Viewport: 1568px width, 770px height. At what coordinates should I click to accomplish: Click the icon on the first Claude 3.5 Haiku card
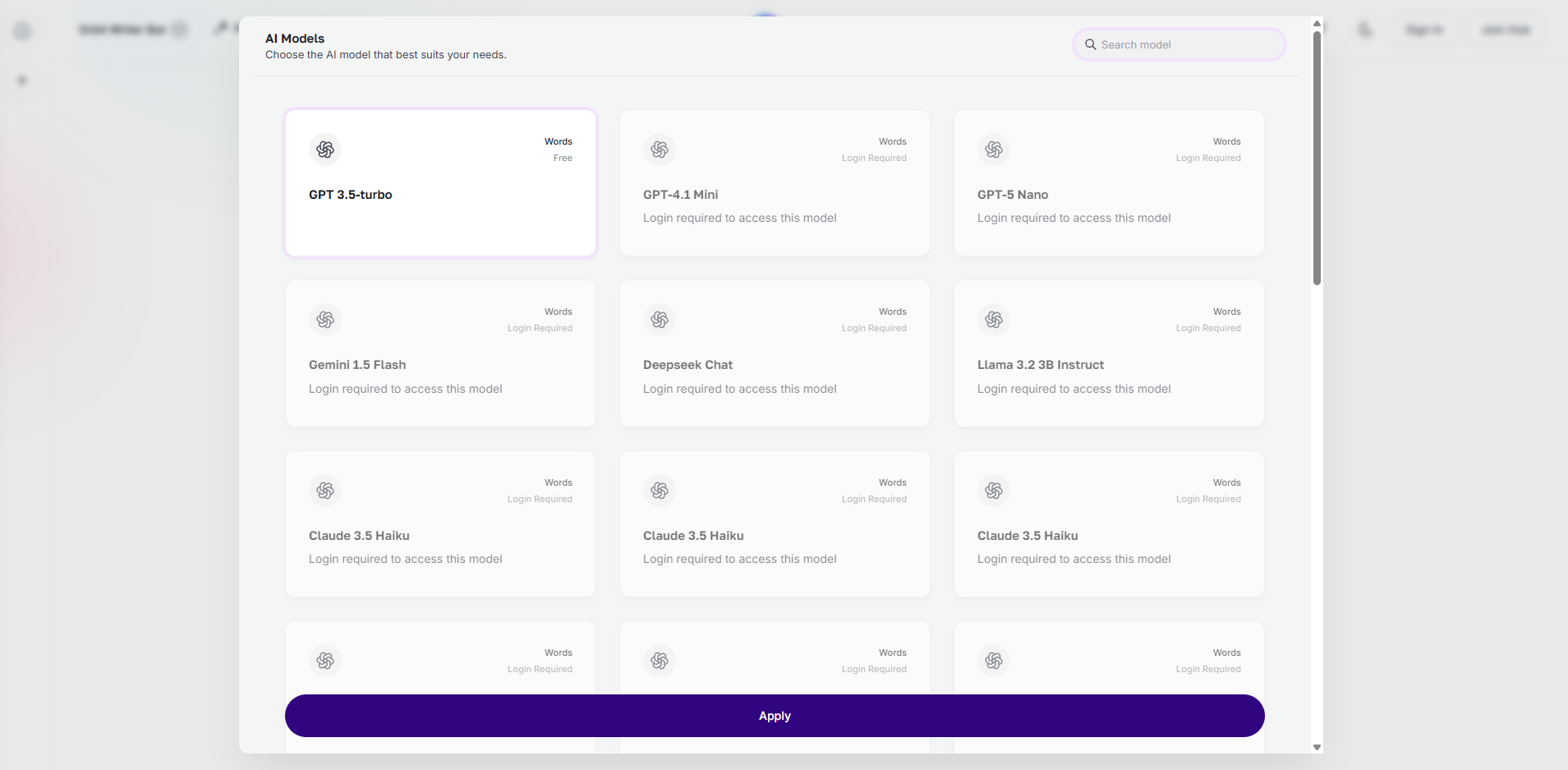pyautogui.click(x=325, y=490)
